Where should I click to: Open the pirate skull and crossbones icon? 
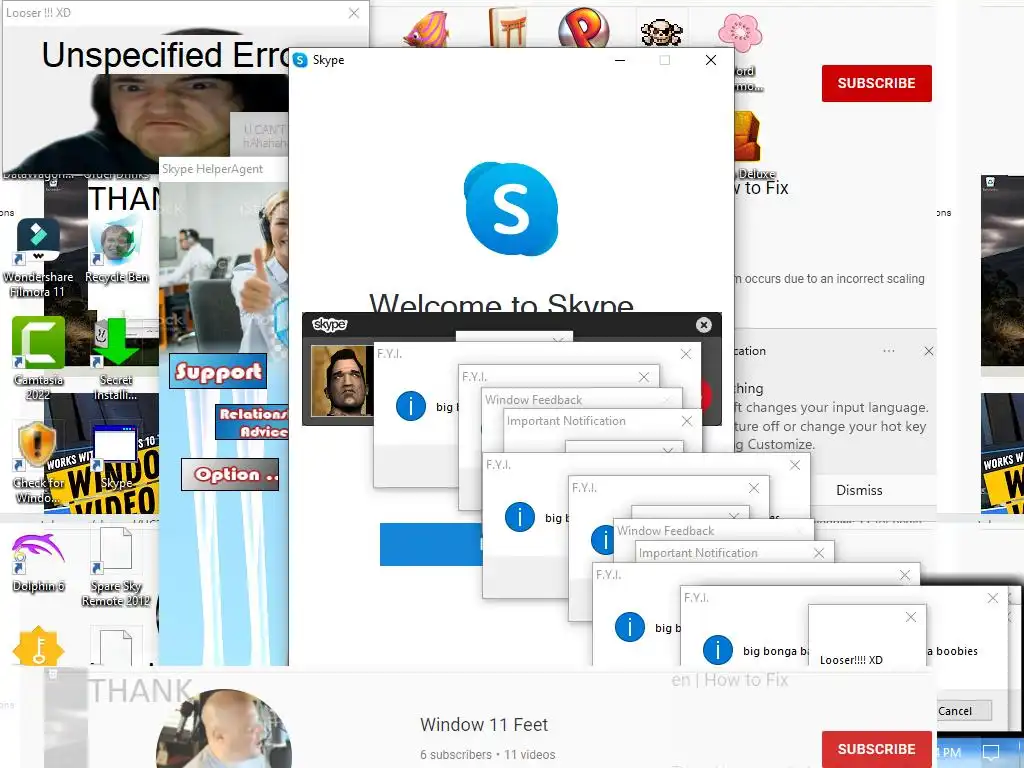662,31
